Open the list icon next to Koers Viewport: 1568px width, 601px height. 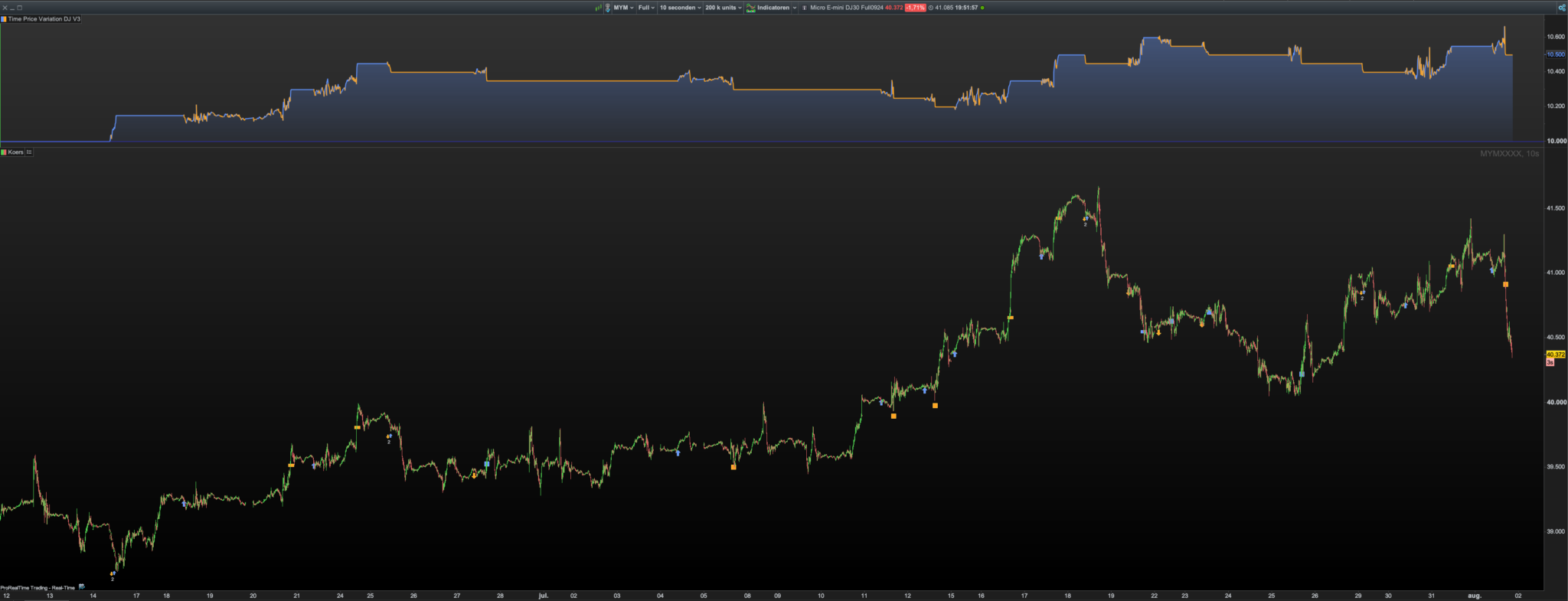tap(29, 152)
